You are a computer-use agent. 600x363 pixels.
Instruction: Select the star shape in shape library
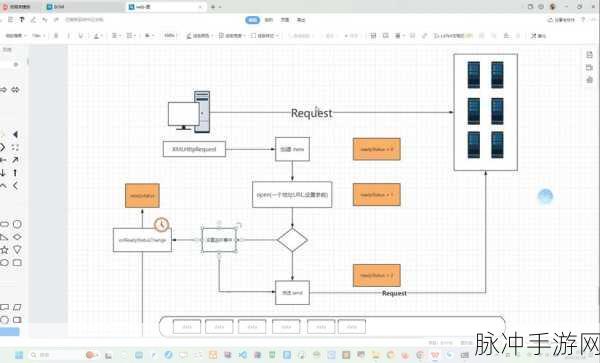(x=4, y=250)
